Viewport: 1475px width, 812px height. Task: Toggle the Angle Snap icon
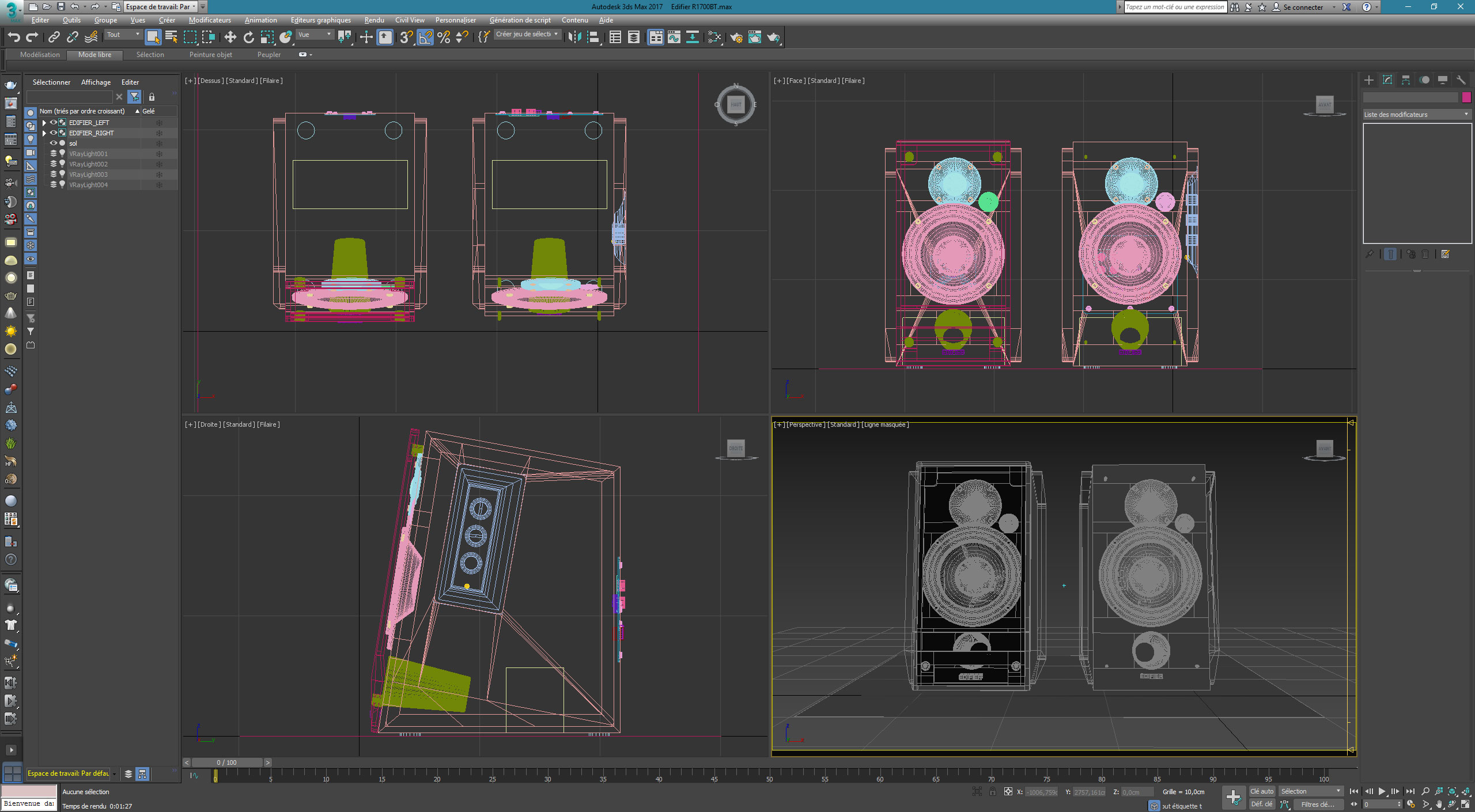pyautogui.click(x=425, y=37)
